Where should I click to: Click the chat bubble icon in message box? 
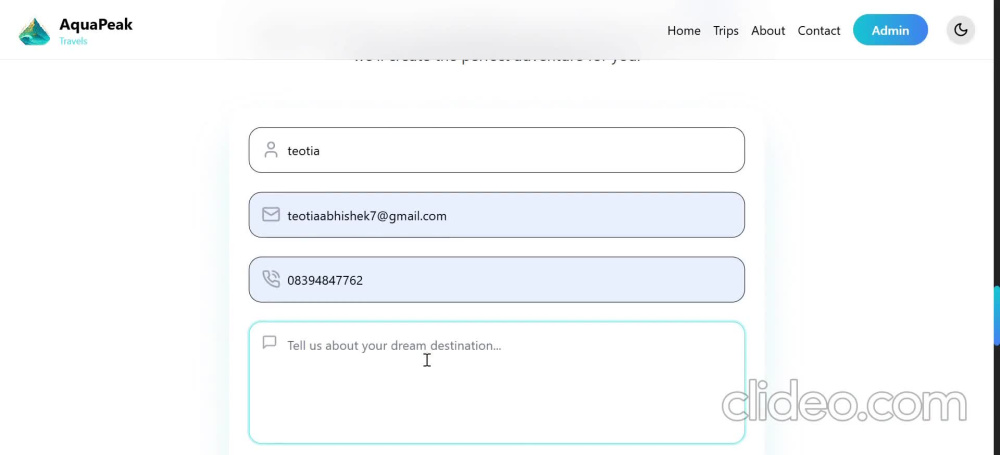coord(270,343)
